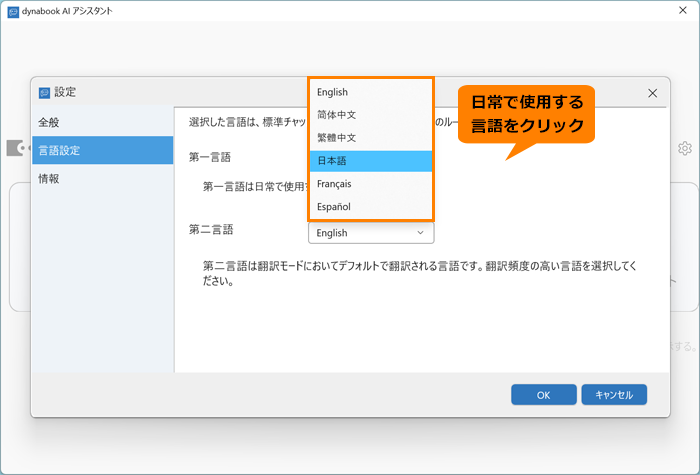
Task: Pick Español from the language list
Action: pos(371,207)
